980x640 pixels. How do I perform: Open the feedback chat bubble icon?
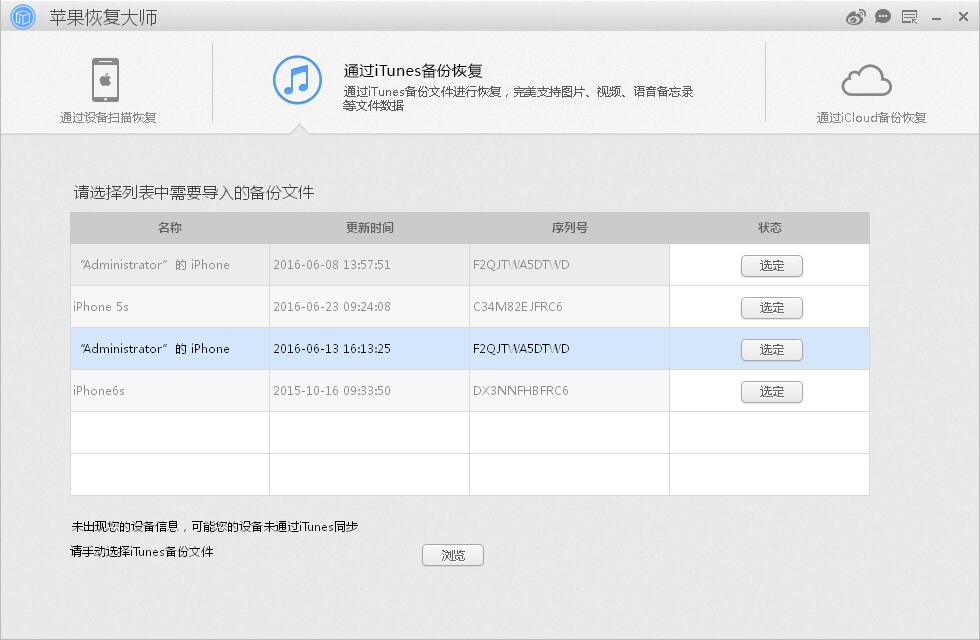click(881, 16)
